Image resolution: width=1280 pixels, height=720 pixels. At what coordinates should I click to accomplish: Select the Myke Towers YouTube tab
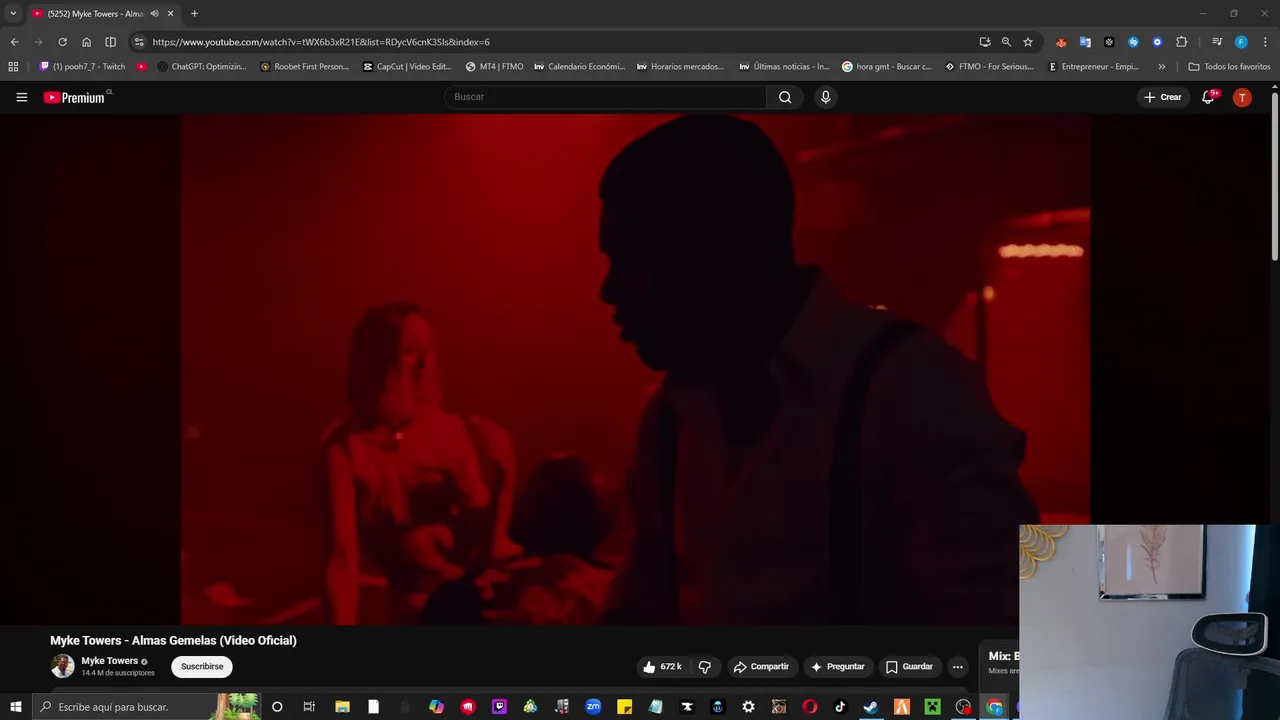[x=95, y=14]
